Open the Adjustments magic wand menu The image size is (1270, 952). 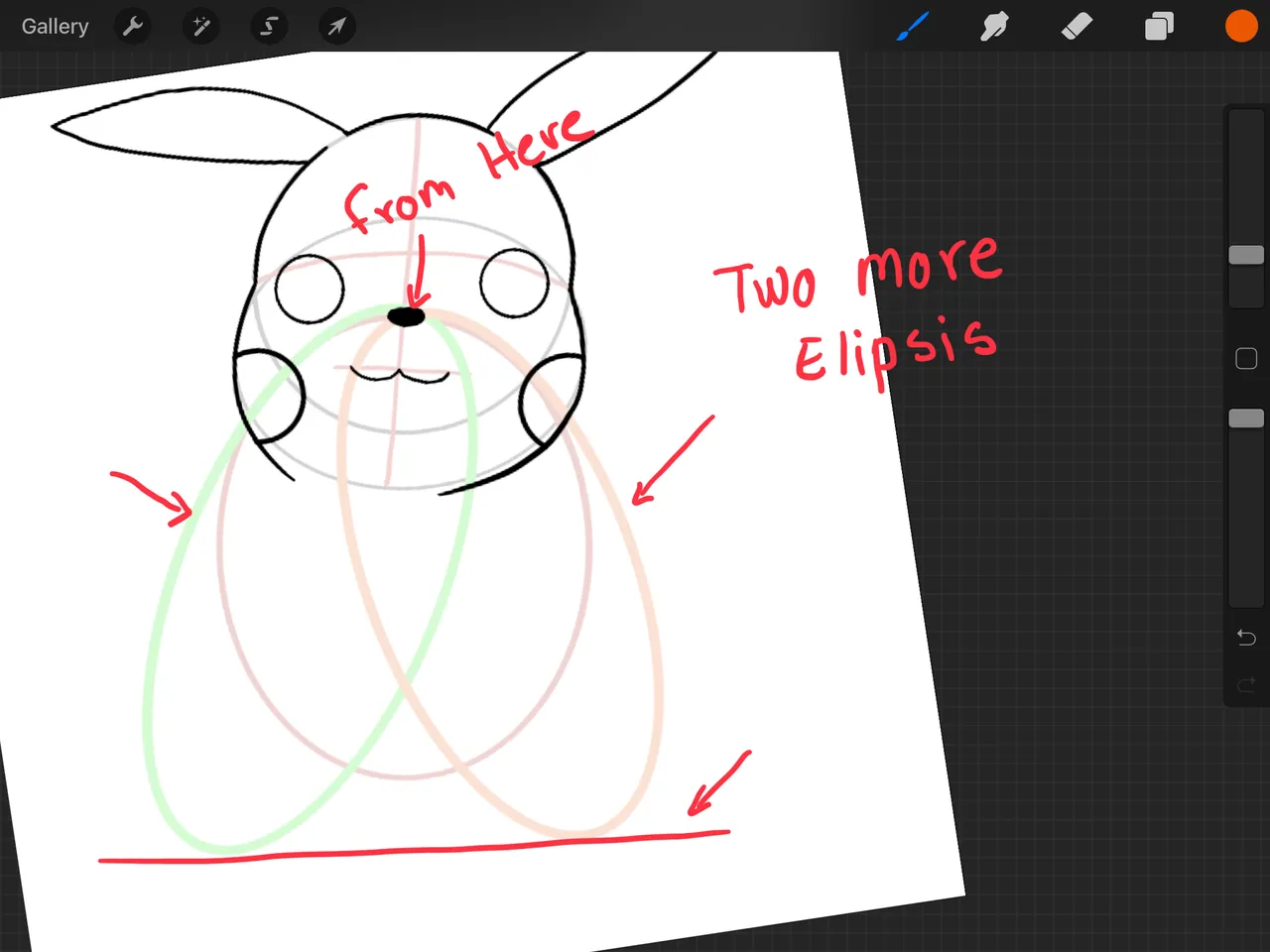point(200,27)
